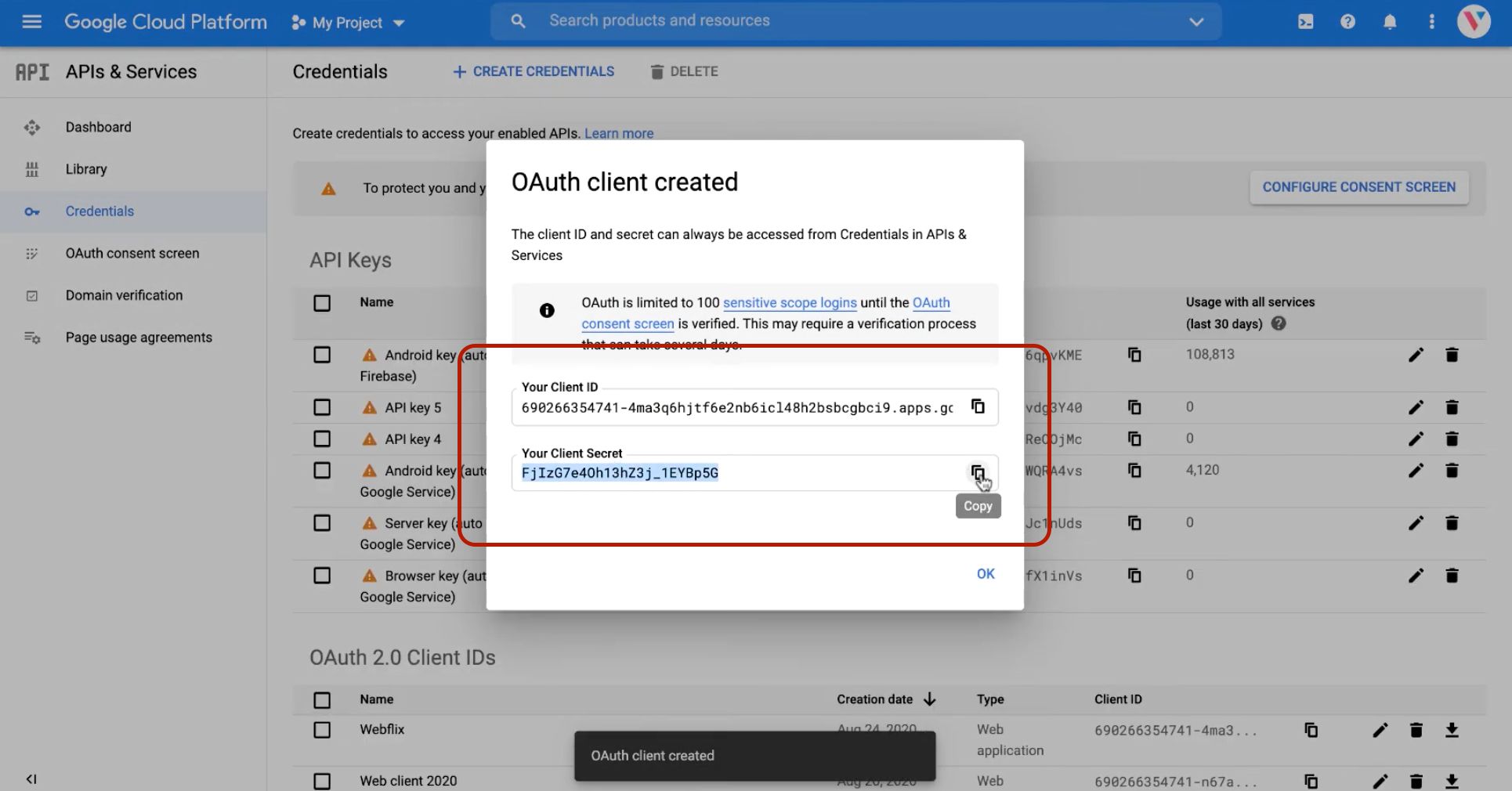Open the Library sidebar item
Viewport: 1512px width, 791px height.
pos(85,169)
